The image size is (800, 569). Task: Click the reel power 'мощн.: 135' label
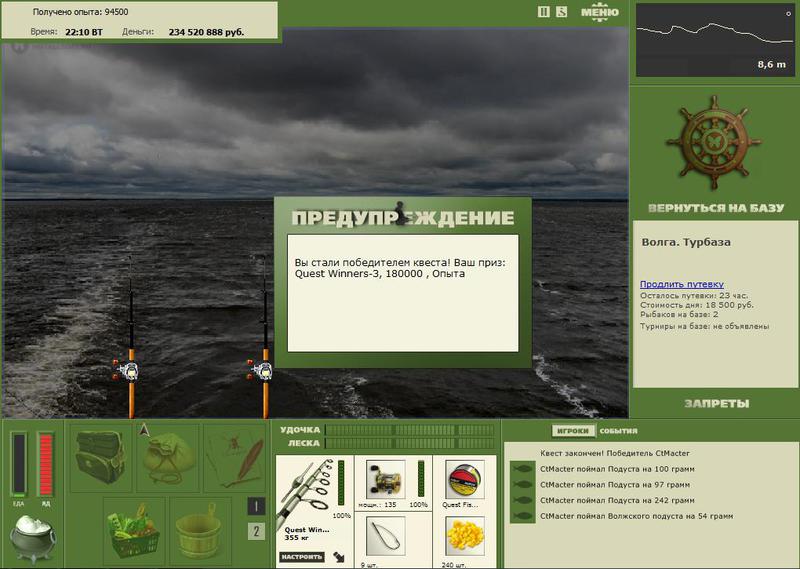point(377,505)
